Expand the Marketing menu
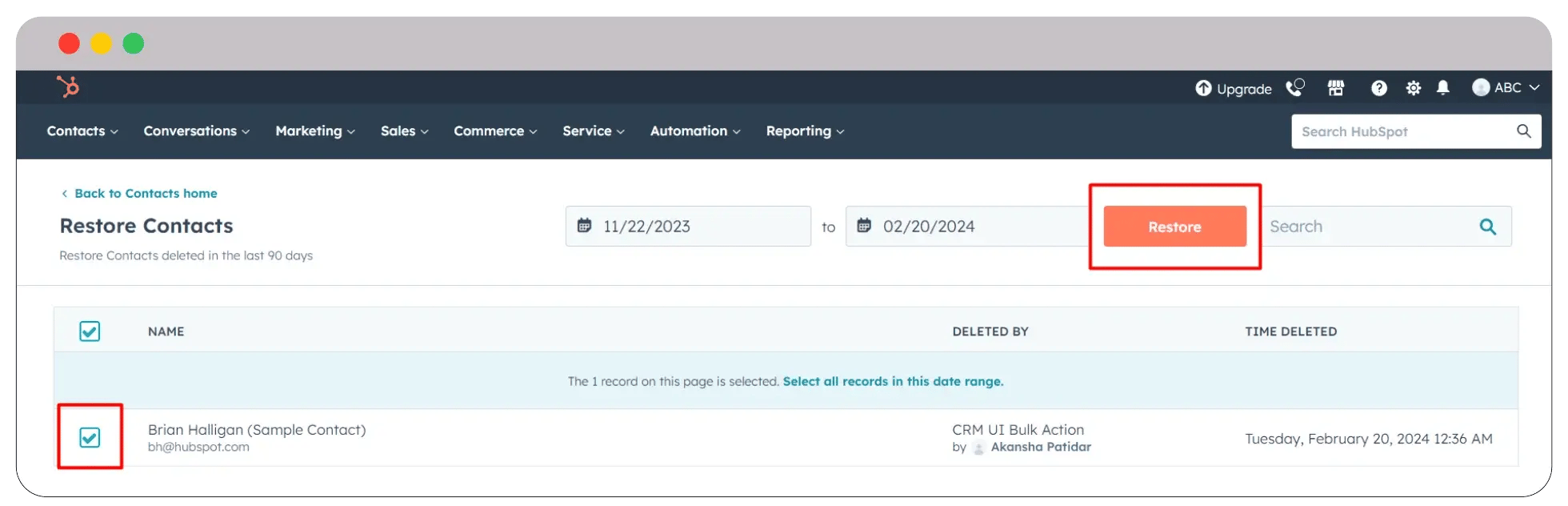The height and width of the screenshot is (506, 1568). click(x=315, y=131)
